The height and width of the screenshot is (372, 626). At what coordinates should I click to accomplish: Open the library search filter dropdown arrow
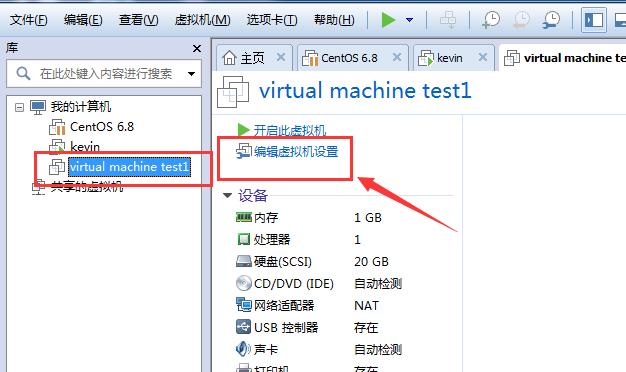point(191,73)
